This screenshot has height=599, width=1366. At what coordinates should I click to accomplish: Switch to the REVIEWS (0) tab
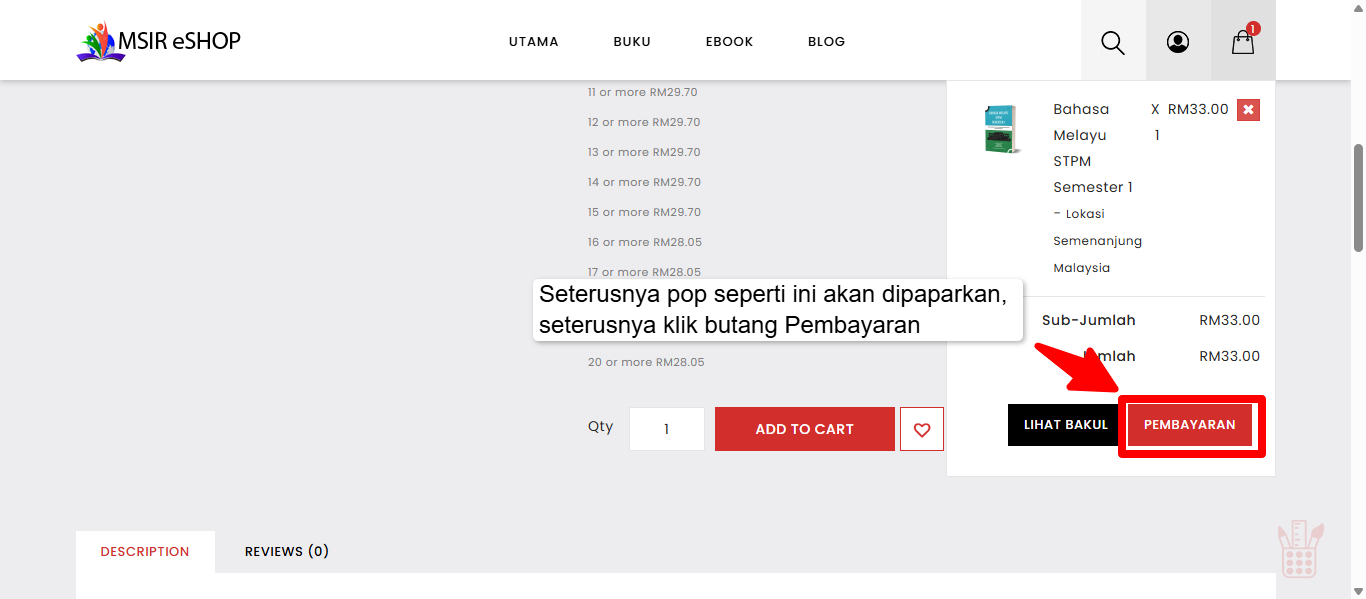287,552
